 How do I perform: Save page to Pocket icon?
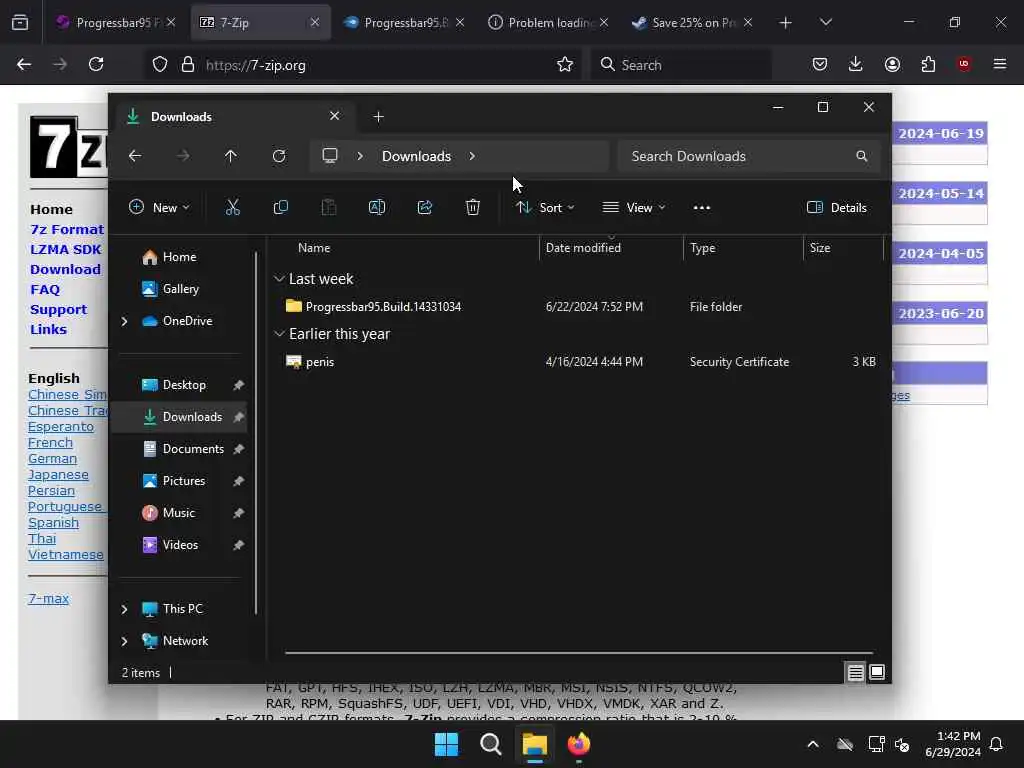820,64
